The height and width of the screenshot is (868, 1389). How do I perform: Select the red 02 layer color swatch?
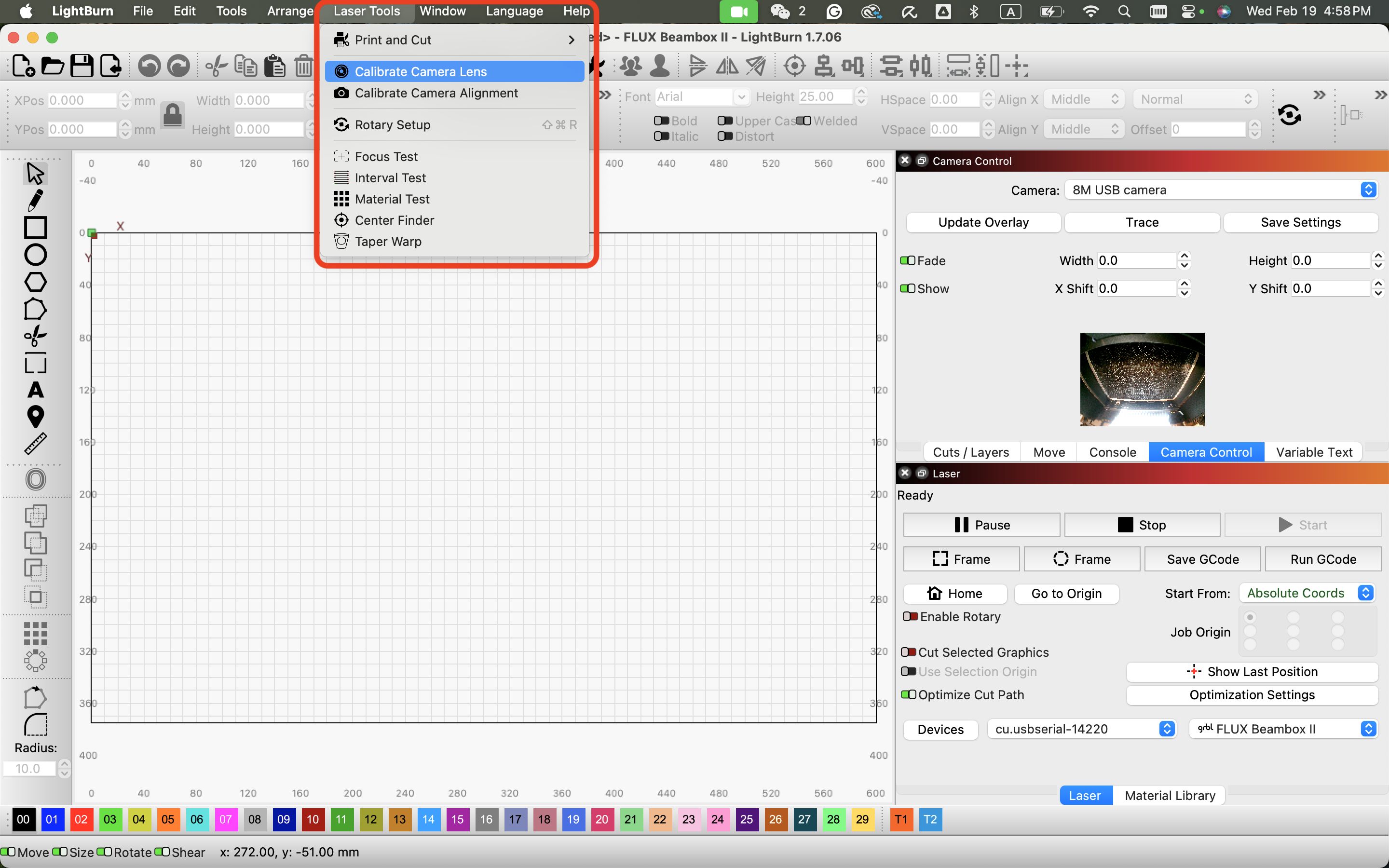(81, 819)
